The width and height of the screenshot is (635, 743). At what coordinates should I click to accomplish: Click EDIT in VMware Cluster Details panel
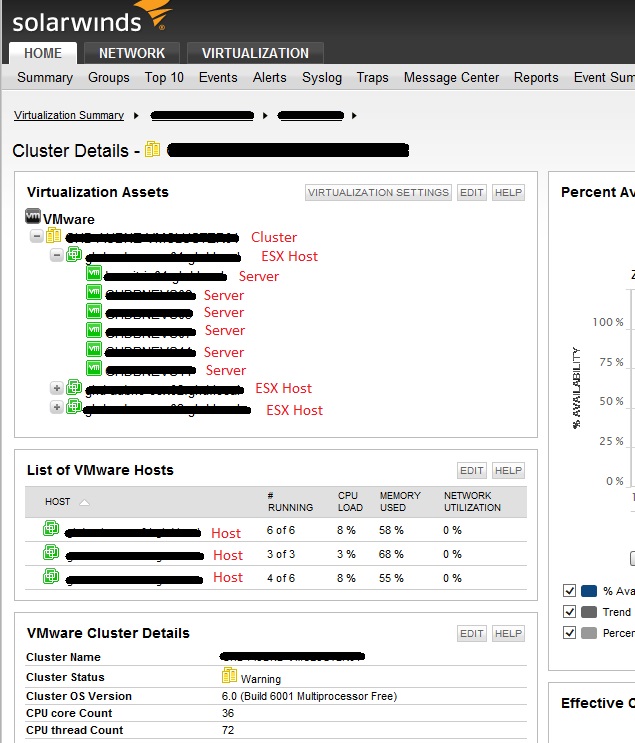(x=472, y=634)
